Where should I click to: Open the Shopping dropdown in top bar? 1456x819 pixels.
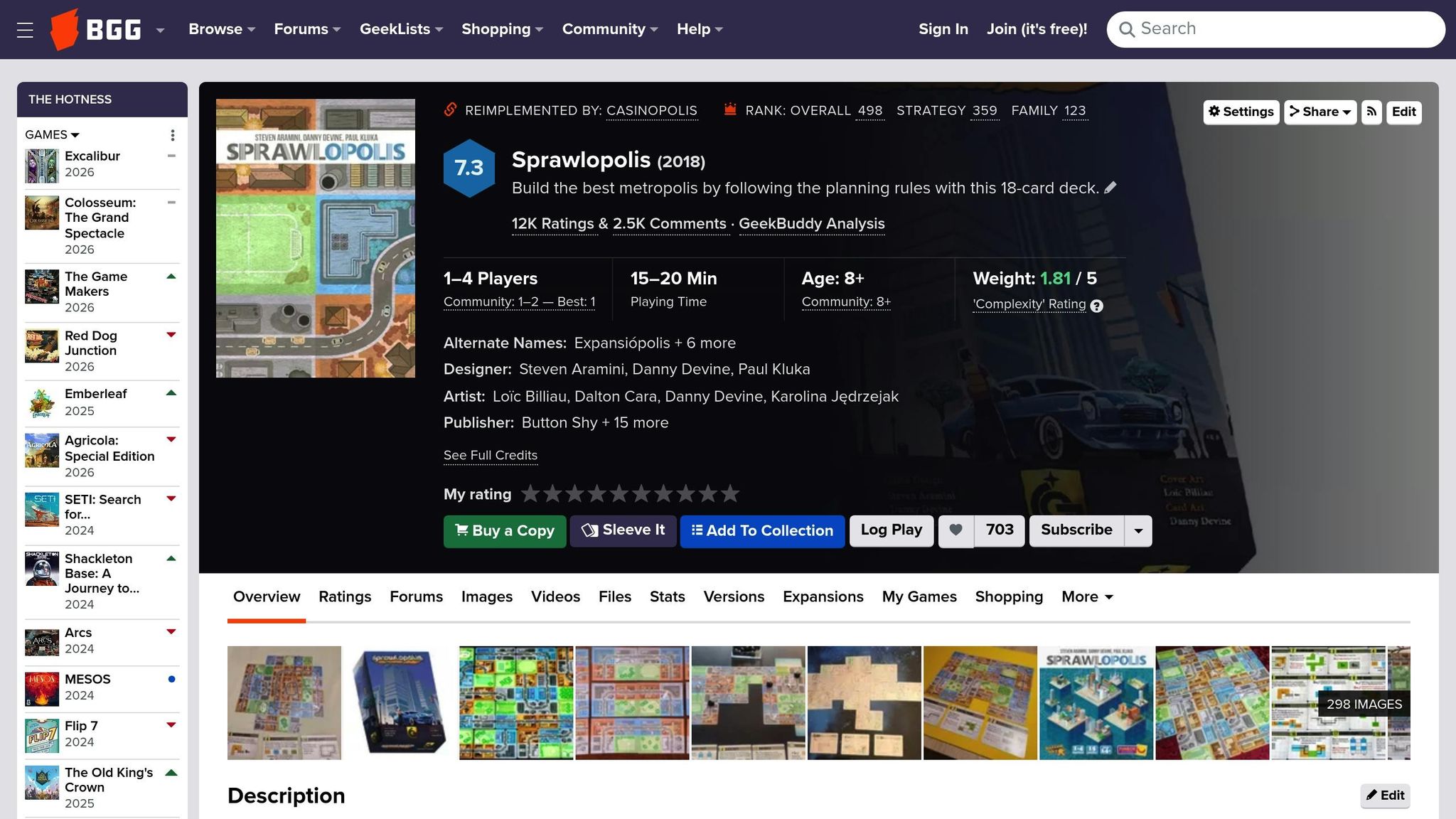point(502,29)
